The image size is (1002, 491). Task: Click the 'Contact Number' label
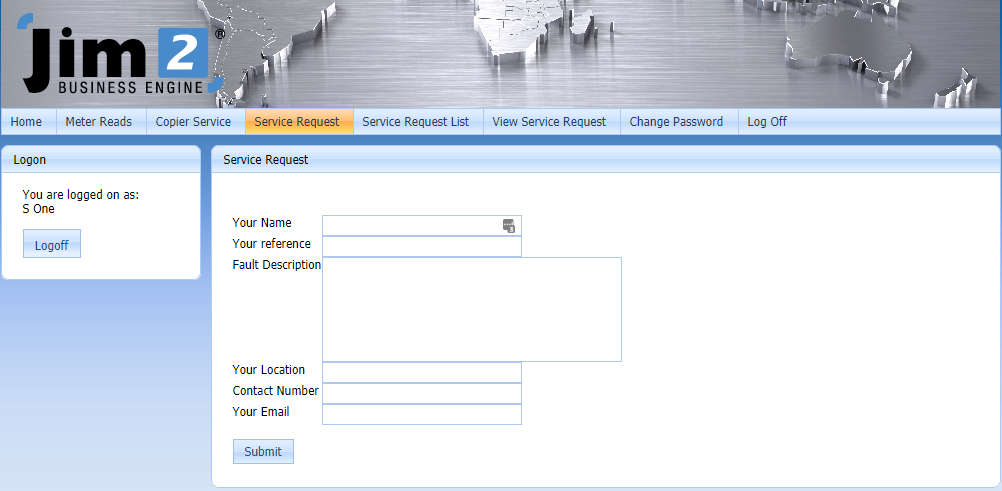(x=275, y=391)
